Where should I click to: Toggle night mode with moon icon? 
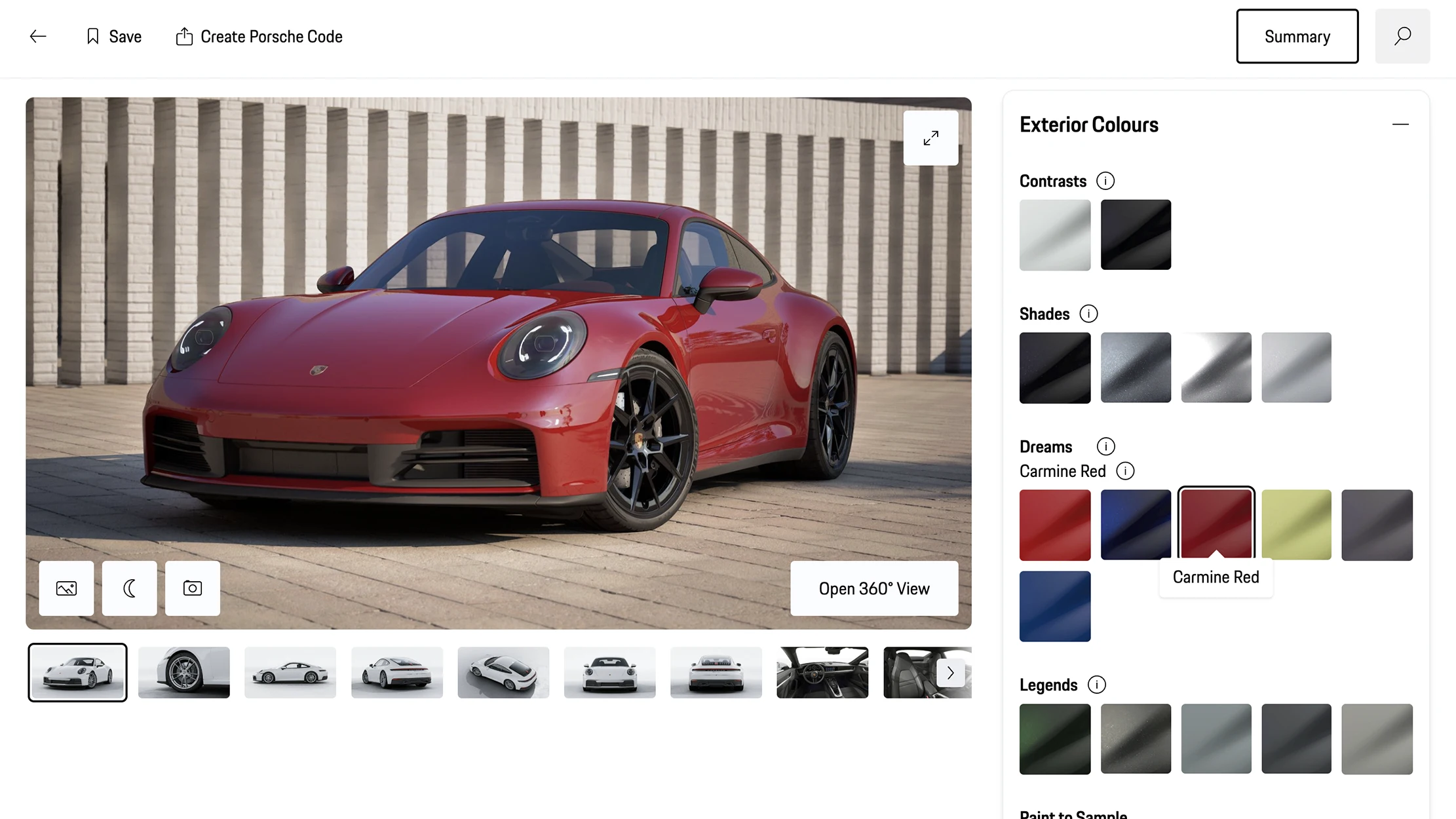(130, 588)
